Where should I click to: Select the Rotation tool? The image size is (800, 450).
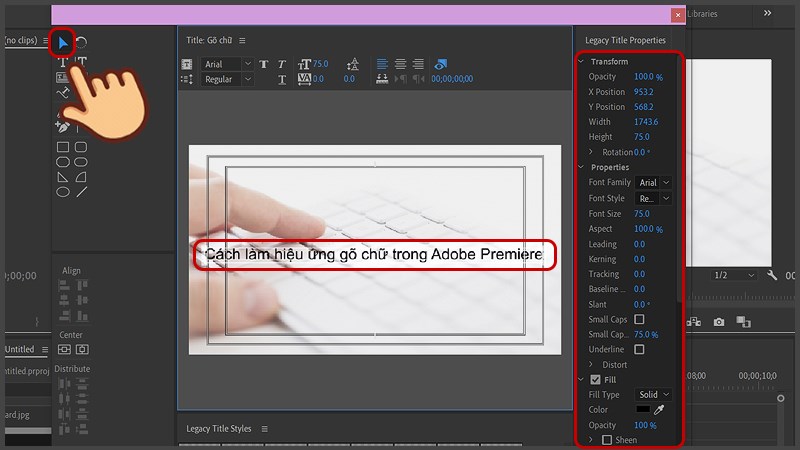pos(82,42)
